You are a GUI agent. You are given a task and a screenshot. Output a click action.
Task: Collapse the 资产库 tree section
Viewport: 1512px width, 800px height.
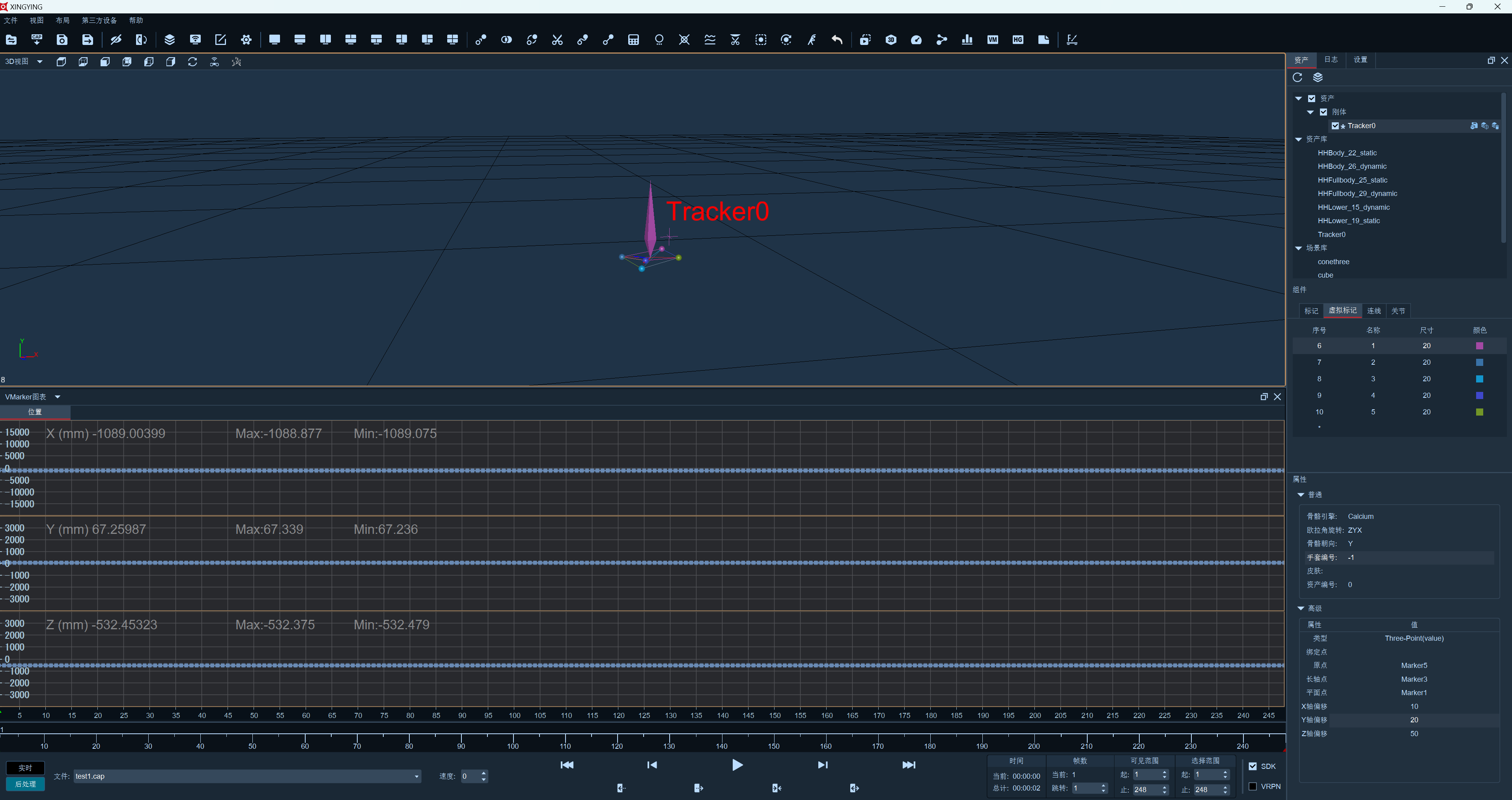1298,139
